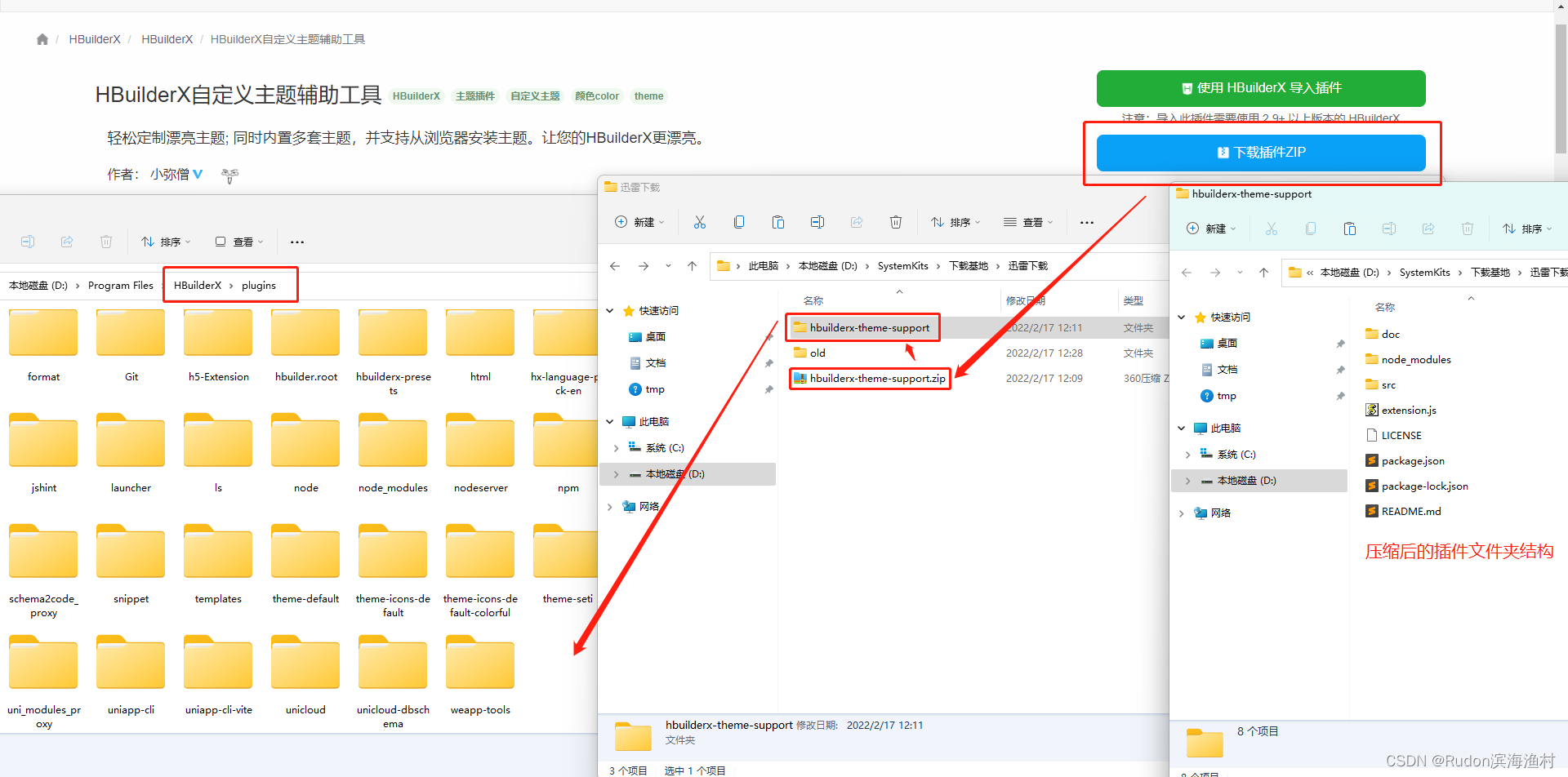
Task: Click the blue 下载插件ZIP button
Action: pyautogui.click(x=1261, y=153)
